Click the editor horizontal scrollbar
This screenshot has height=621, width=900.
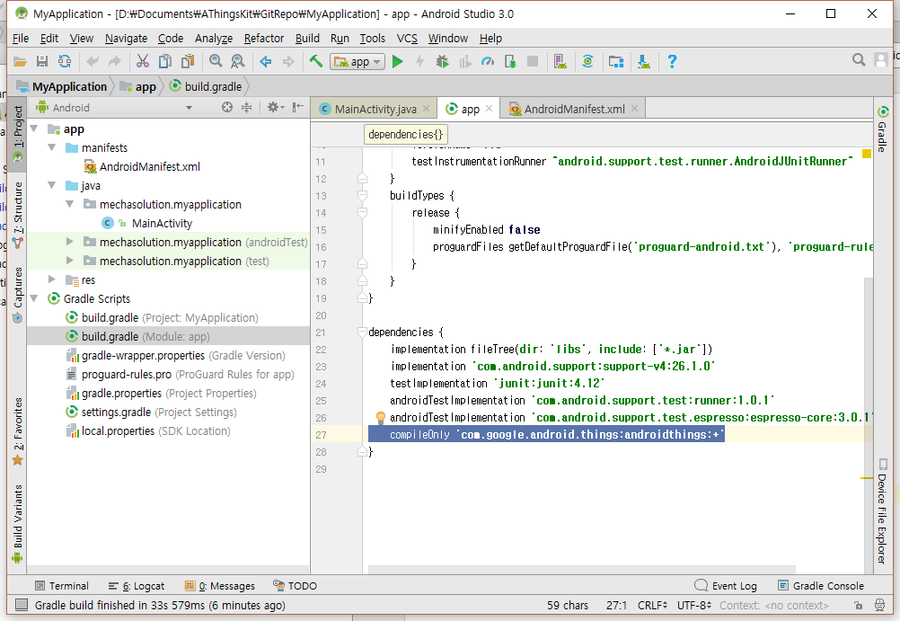(582, 569)
